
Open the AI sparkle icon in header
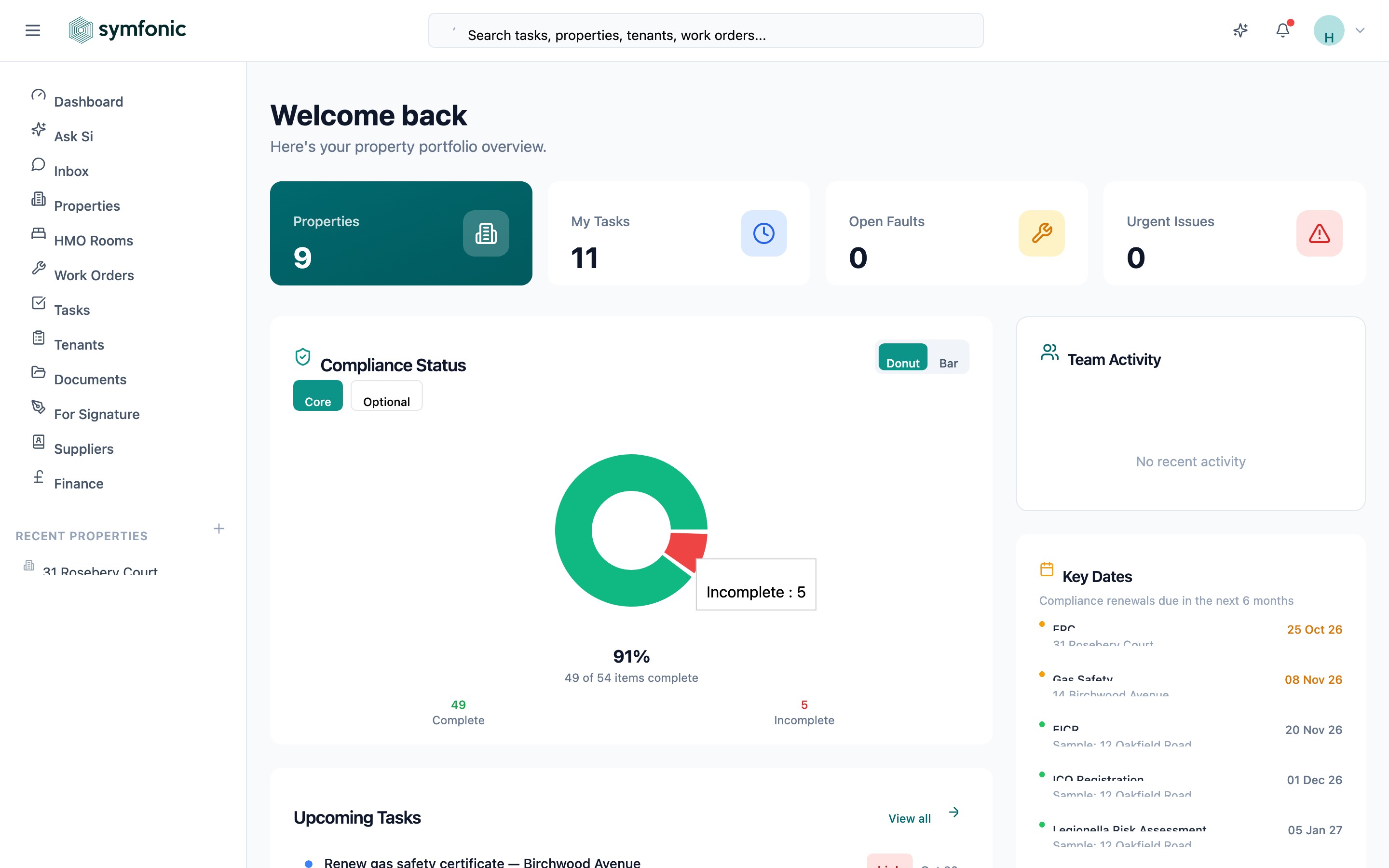coord(1240,30)
